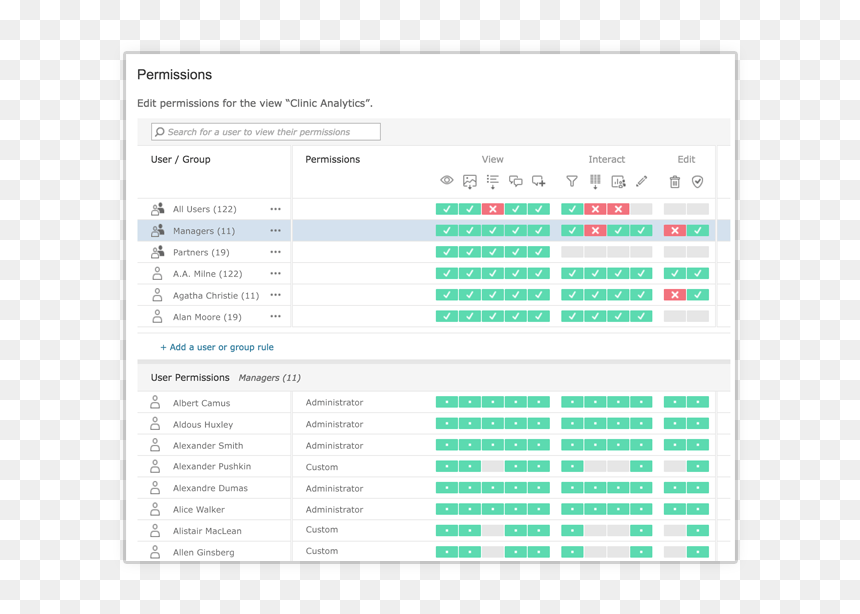Toggle Alan Moore unspecified Set Permissions cell

click(698, 316)
